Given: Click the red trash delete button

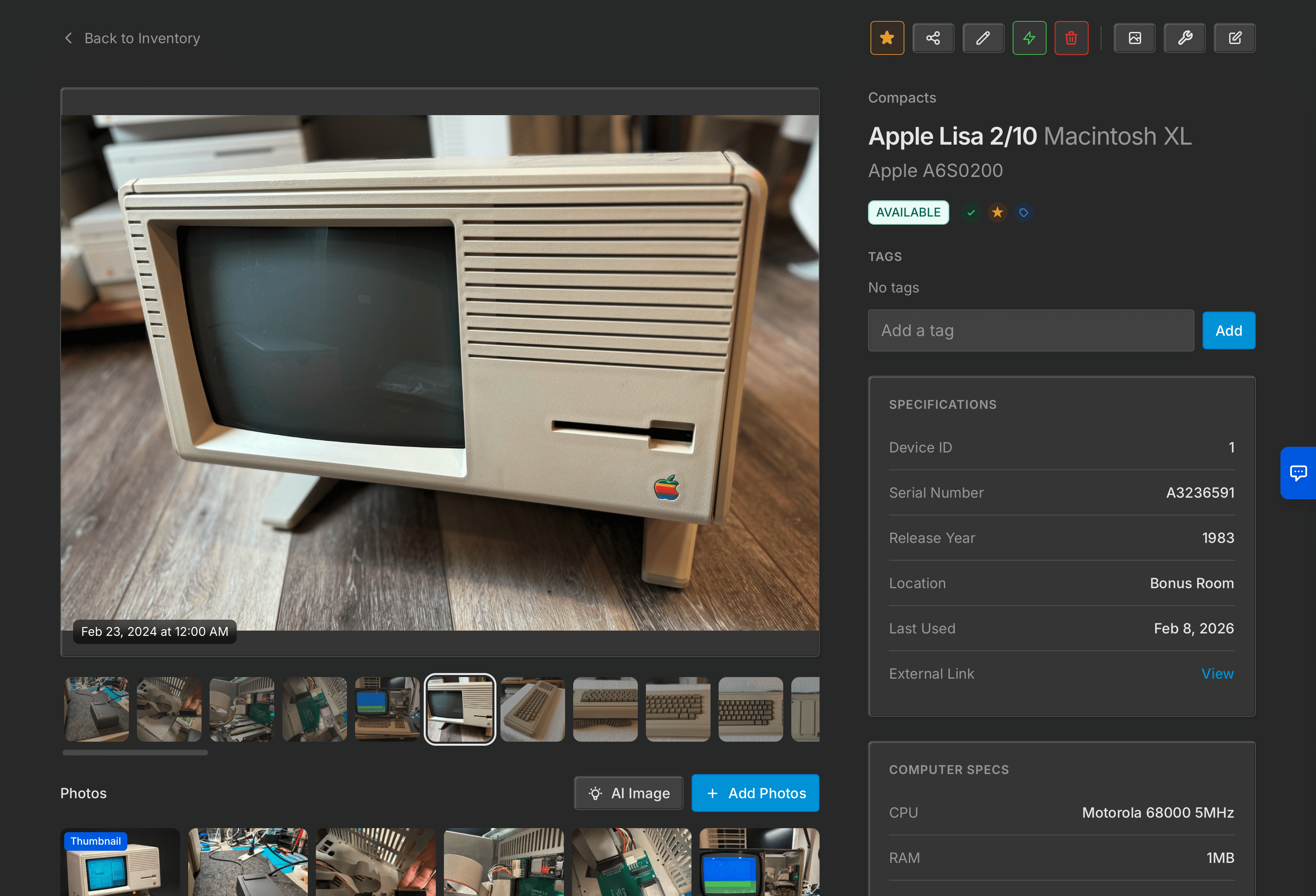Looking at the screenshot, I should click(1071, 38).
